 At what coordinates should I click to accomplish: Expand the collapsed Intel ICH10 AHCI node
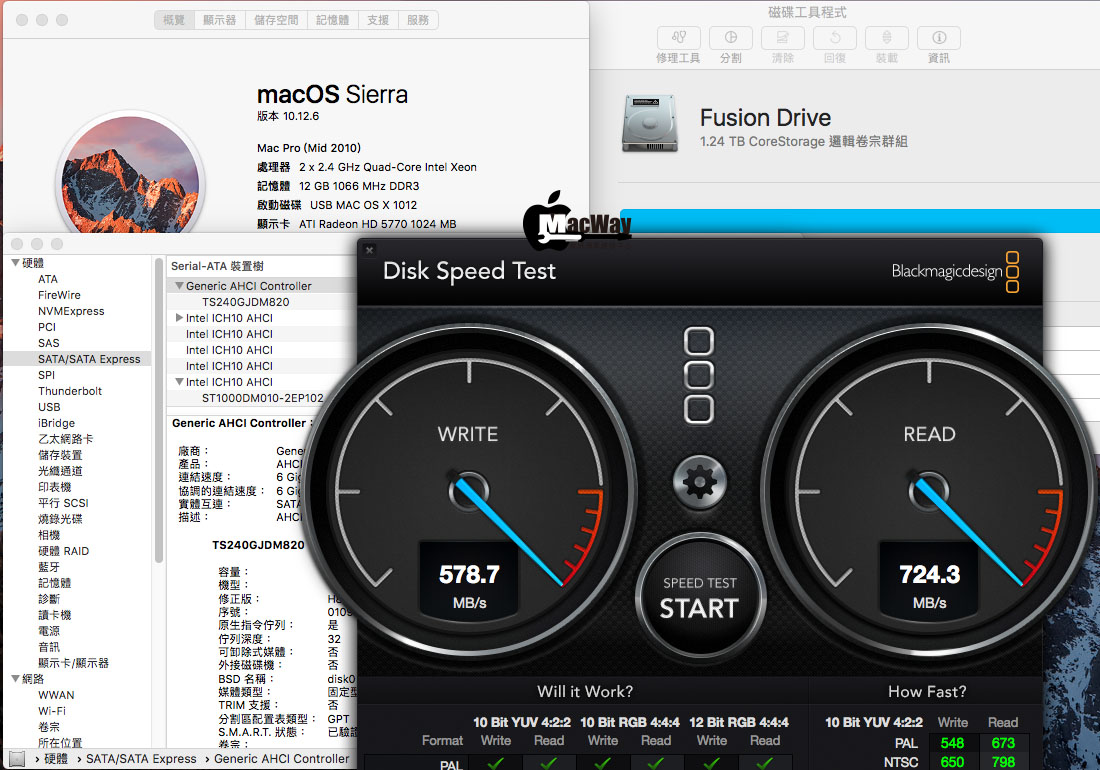[180, 318]
